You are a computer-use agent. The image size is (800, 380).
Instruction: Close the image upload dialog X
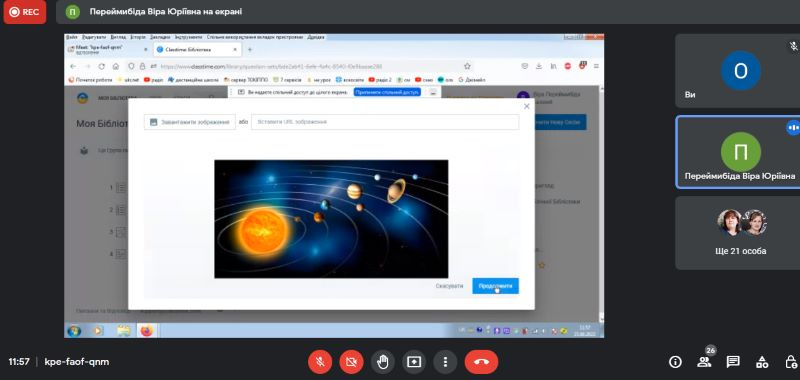pos(527,106)
